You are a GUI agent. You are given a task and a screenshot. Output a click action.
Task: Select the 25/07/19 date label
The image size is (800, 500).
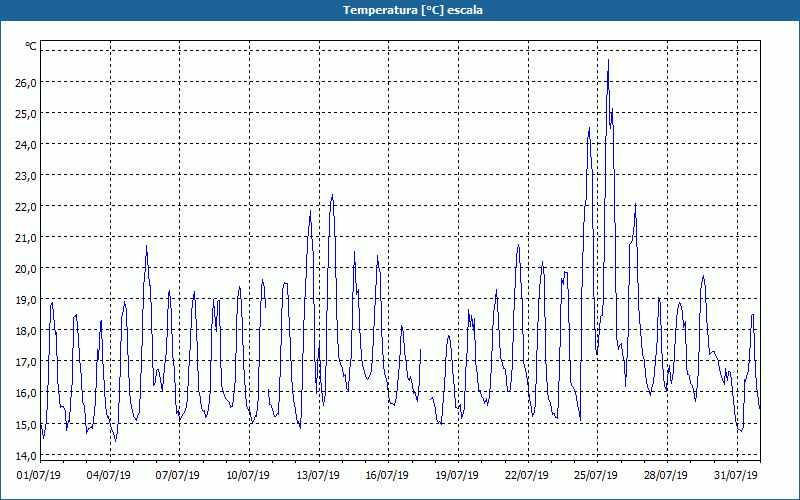(595, 476)
